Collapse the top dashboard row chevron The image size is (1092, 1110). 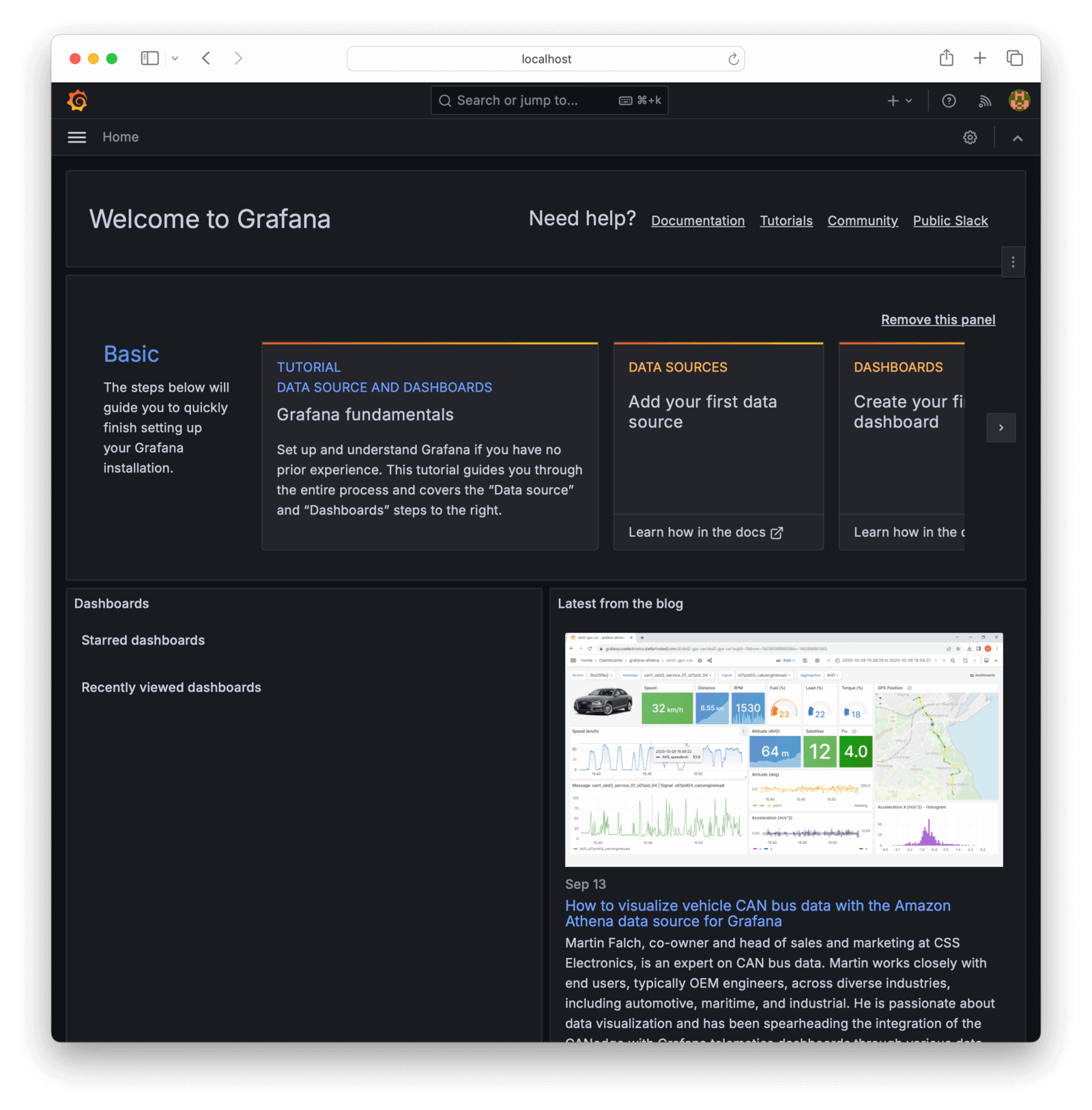pyautogui.click(x=1018, y=137)
